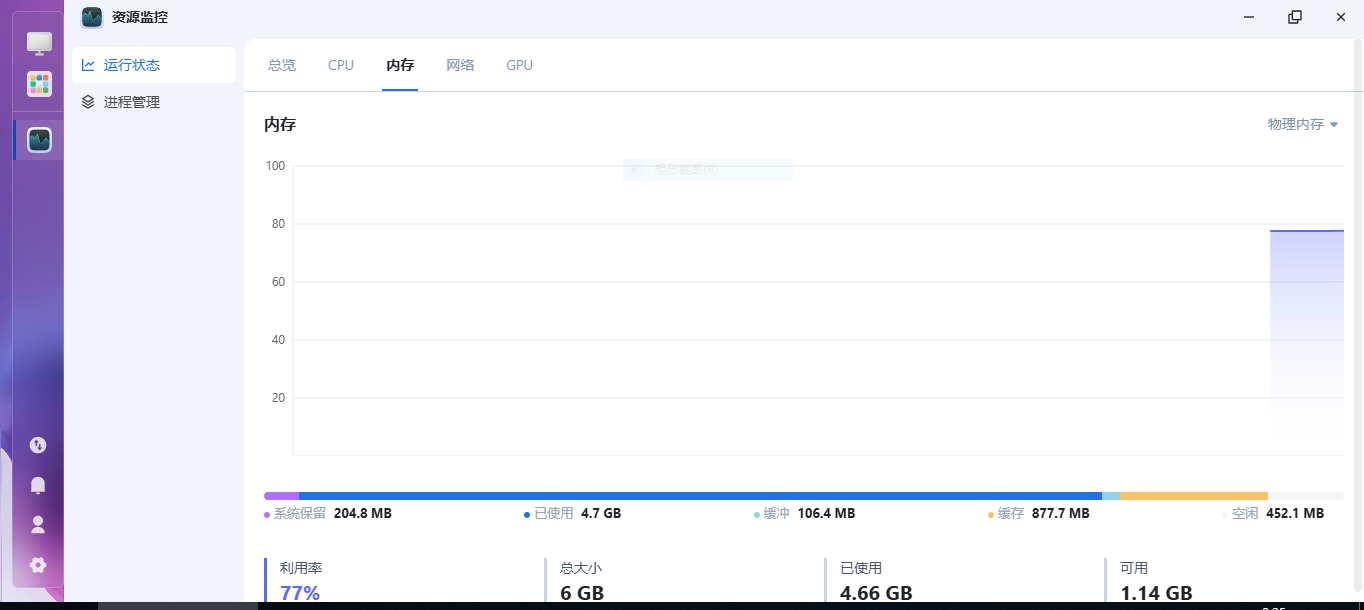
Task: Click the light-blue 缓冲 bar segment
Action: click(x=1111, y=496)
